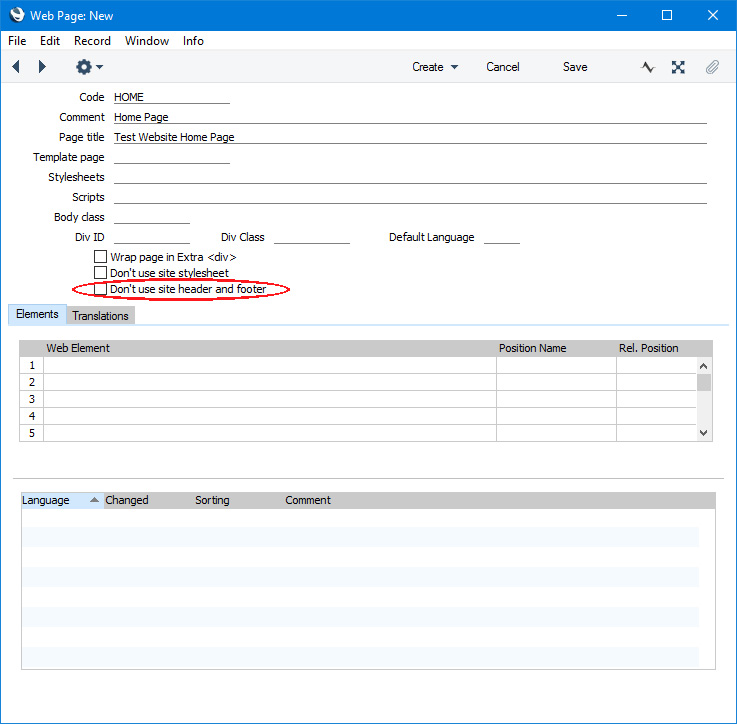The width and height of the screenshot is (737, 724).
Task: Click the Cancel button
Action: 502,67
